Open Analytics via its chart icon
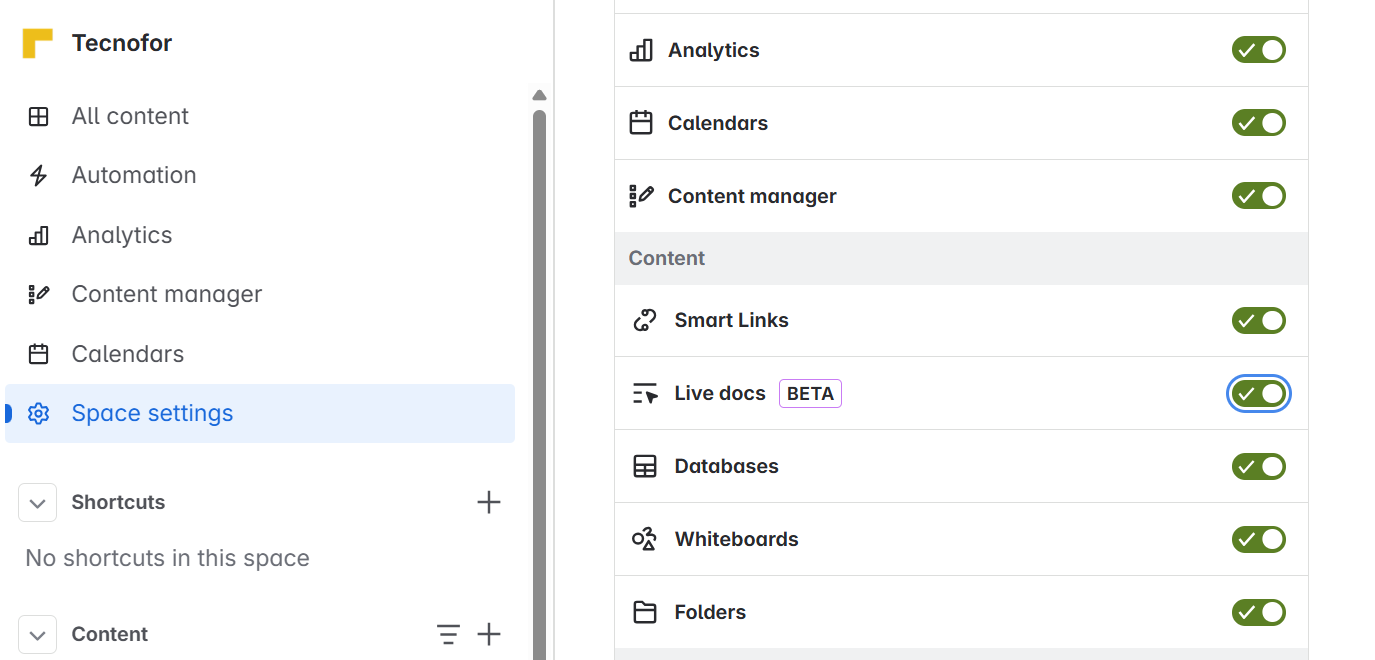1375x660 pixels. [x=39, y=234]
